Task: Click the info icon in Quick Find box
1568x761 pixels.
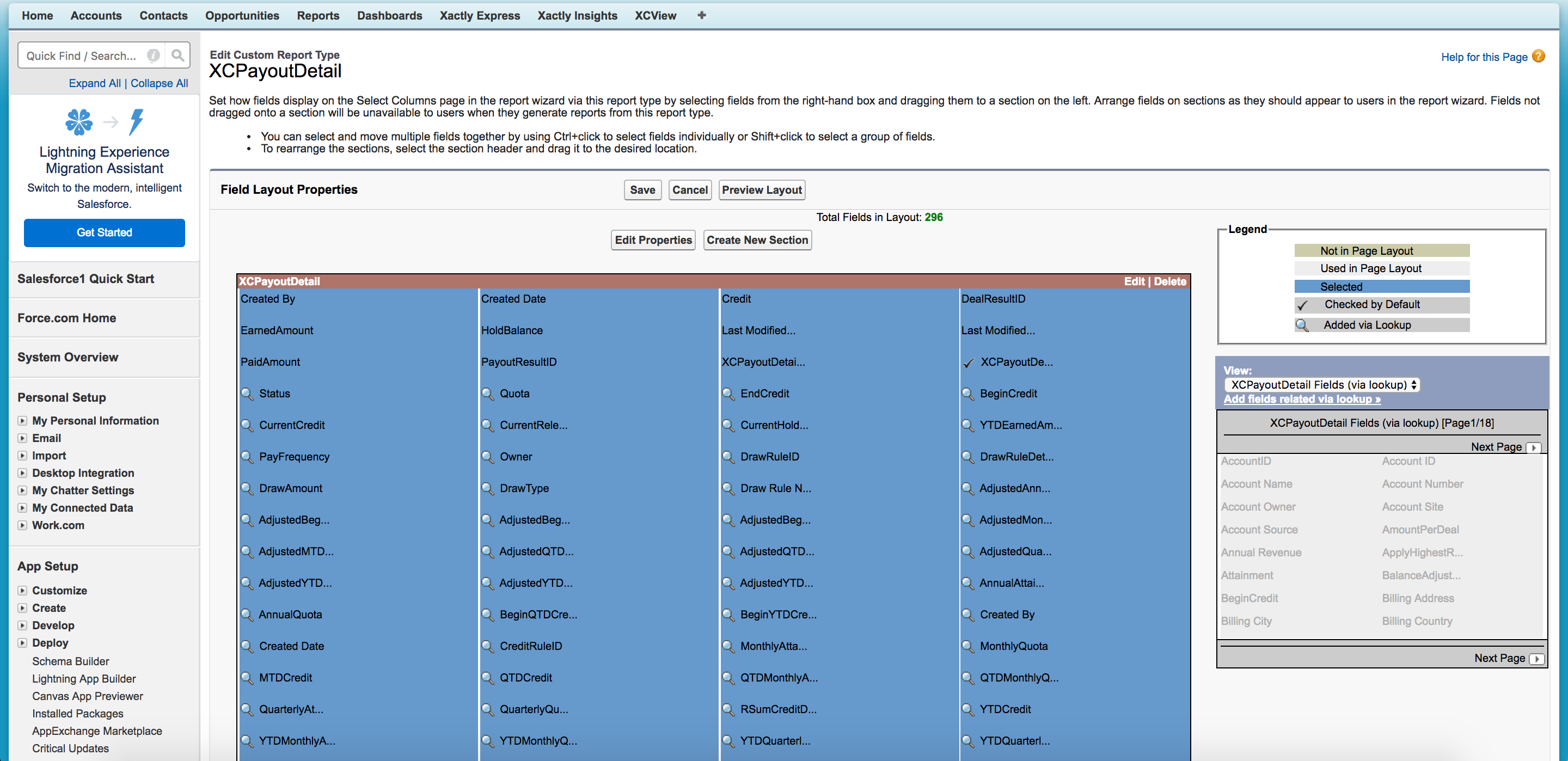Action: click(154, 56)
